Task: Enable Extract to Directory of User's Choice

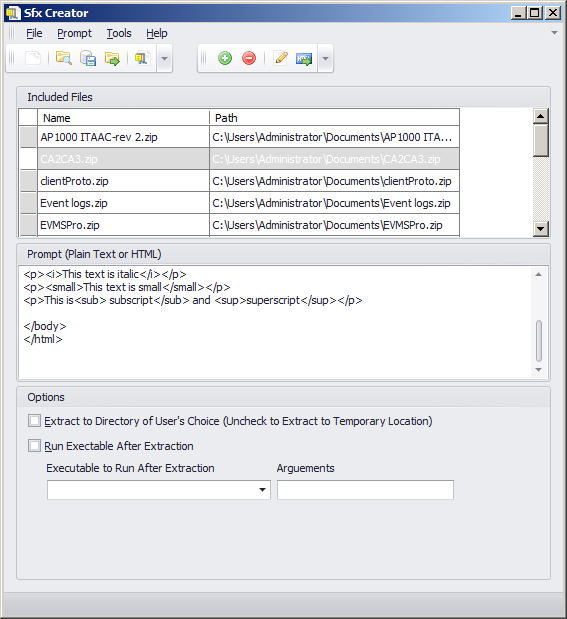Action: (x=34, y=421)
